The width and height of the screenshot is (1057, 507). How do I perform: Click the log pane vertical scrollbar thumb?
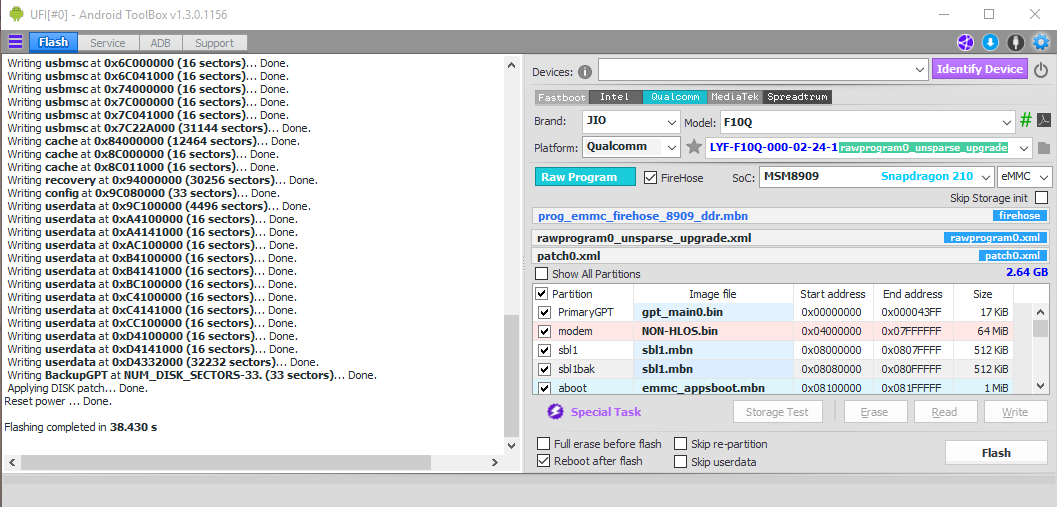[512, 376]
